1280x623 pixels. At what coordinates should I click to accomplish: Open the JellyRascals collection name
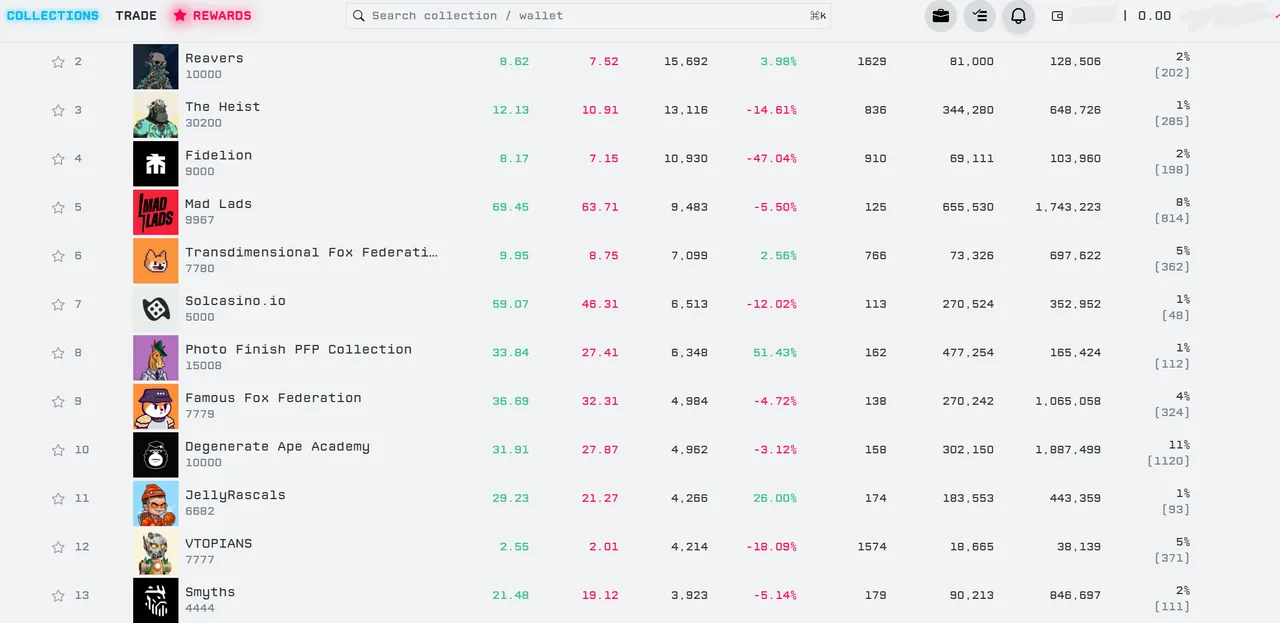(x=235, y=495)
